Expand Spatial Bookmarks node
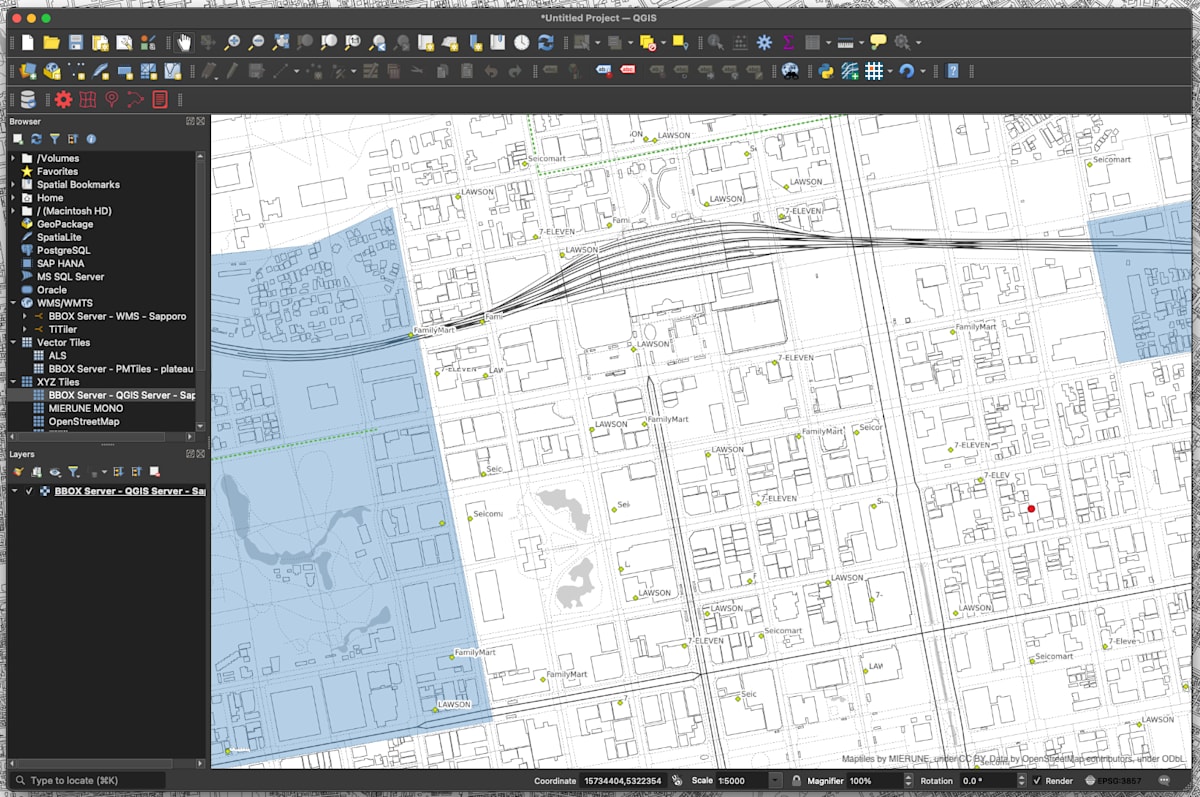Screen dimensions: 1200x797 pyautogui.click(x=14, y=184)
